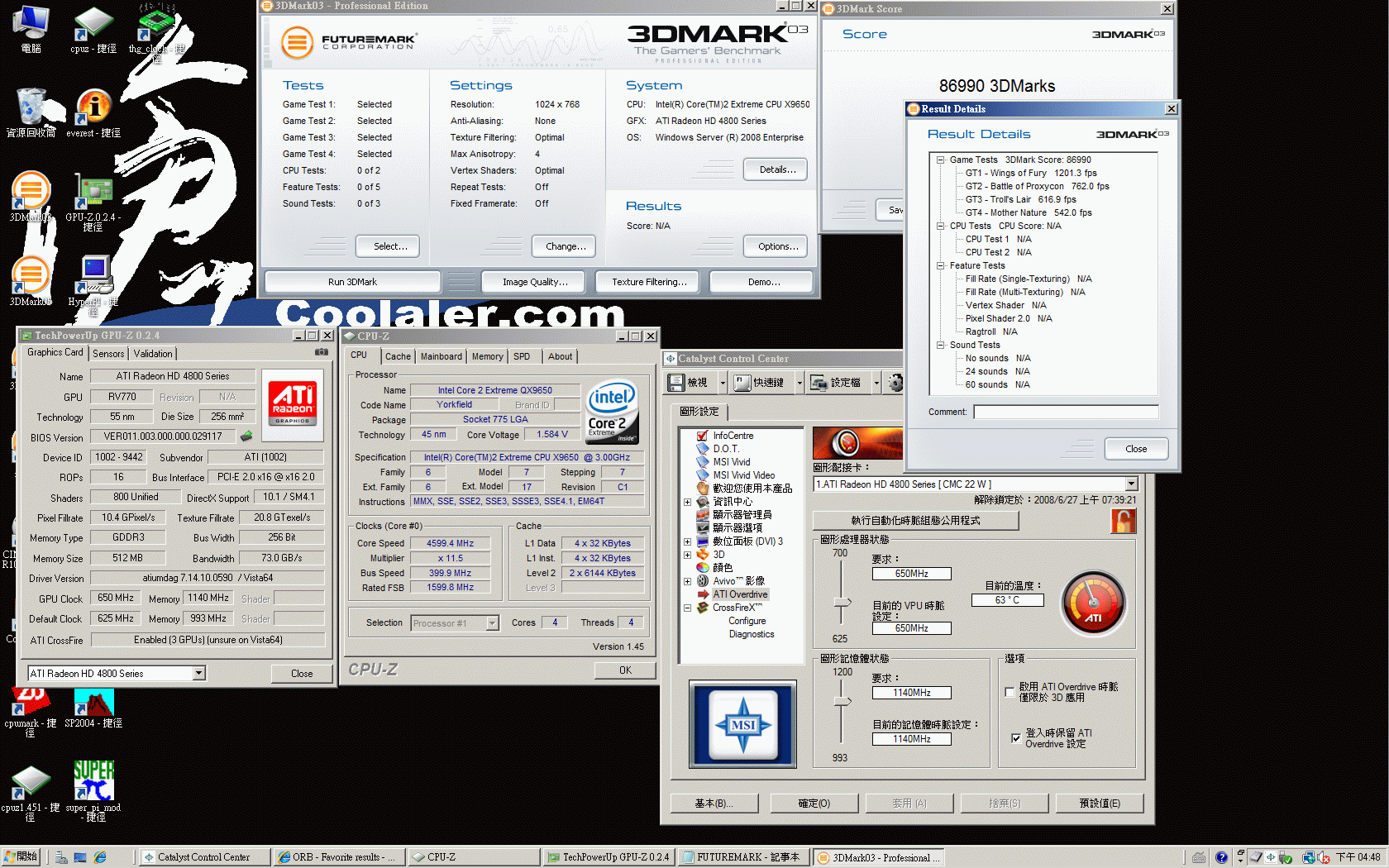1389x868 pixels.
Task: Click Image Quality button in 3DMark03
Action: [535, 282]
